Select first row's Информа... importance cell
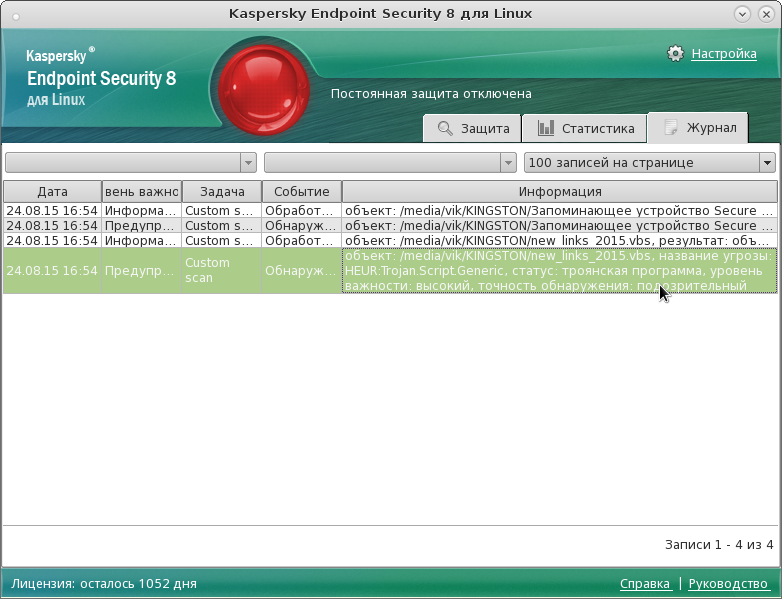This screenshot has width=782, height=599. 142,210
